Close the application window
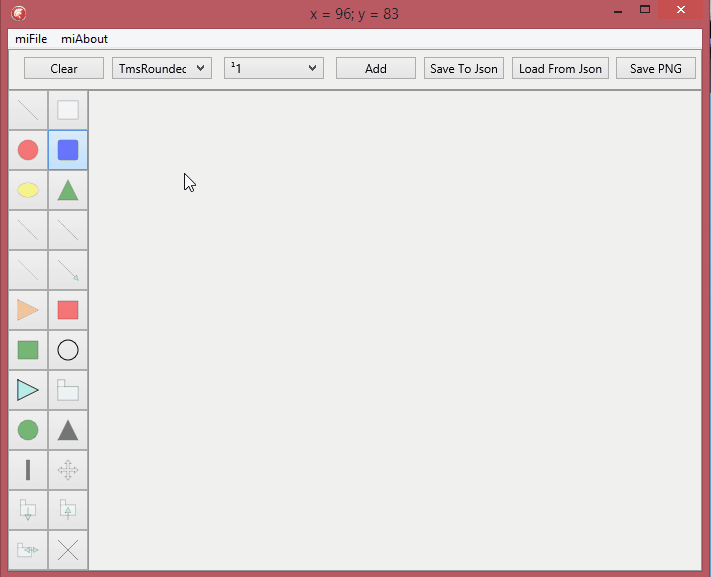 tap(681, 10)
